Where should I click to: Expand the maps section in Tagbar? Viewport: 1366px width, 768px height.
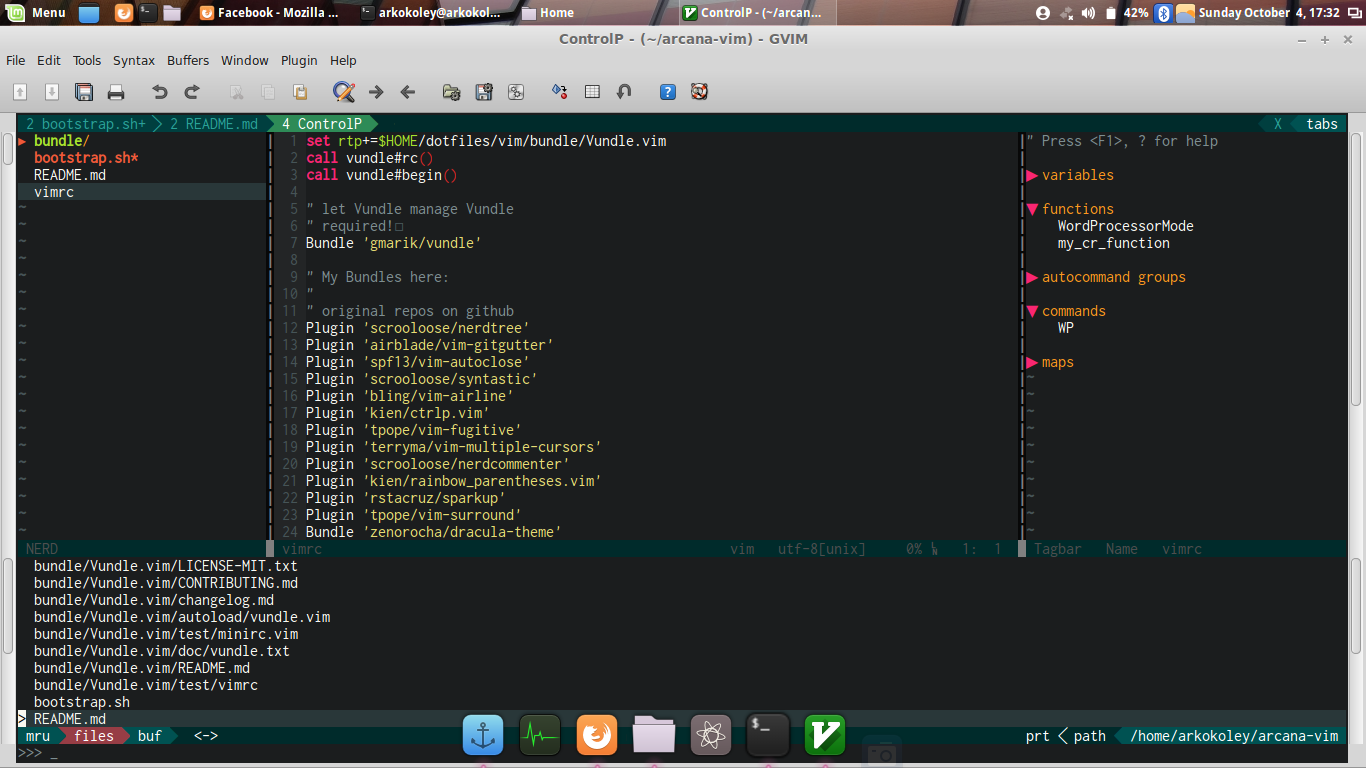coord(1032,362)
